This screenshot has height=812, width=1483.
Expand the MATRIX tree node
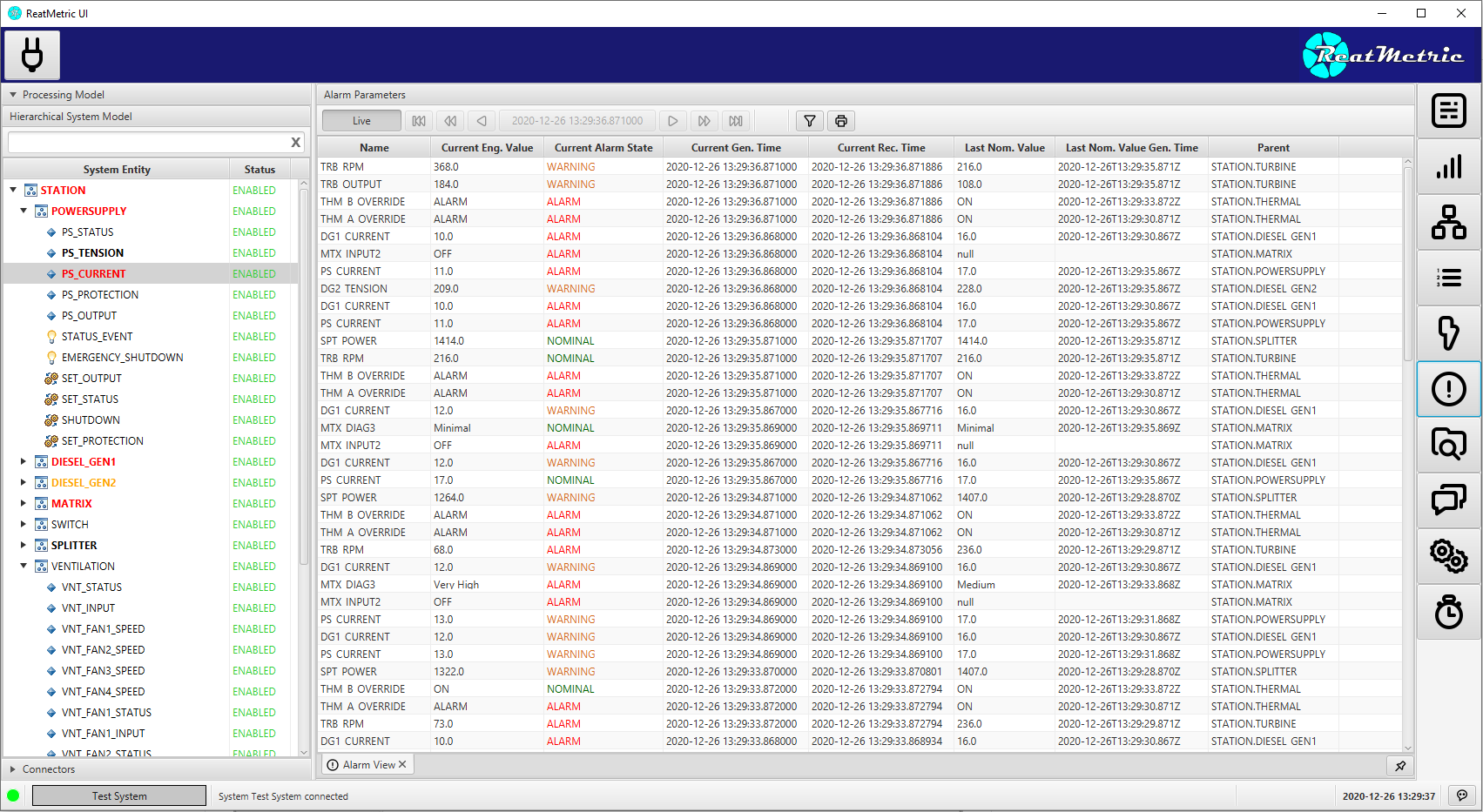point(24,503)
